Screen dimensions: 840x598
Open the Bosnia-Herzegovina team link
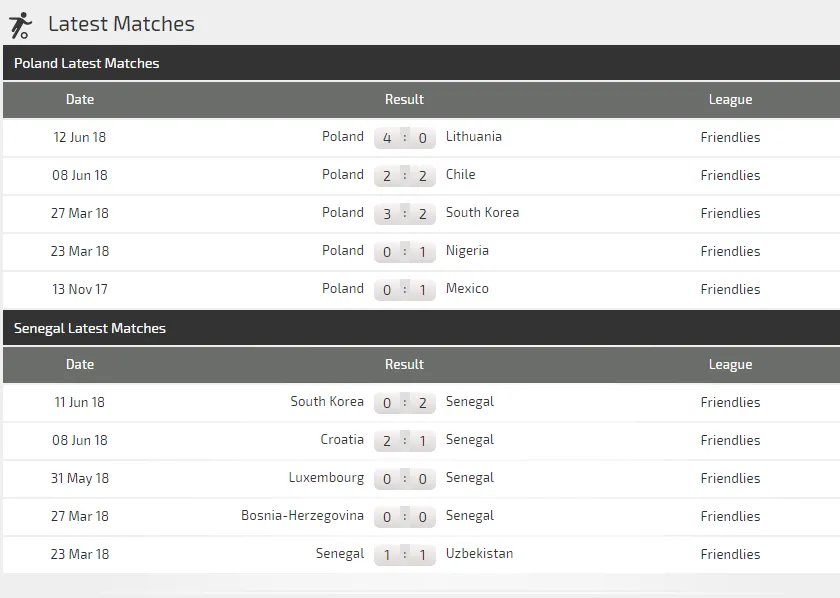(302, 516)
